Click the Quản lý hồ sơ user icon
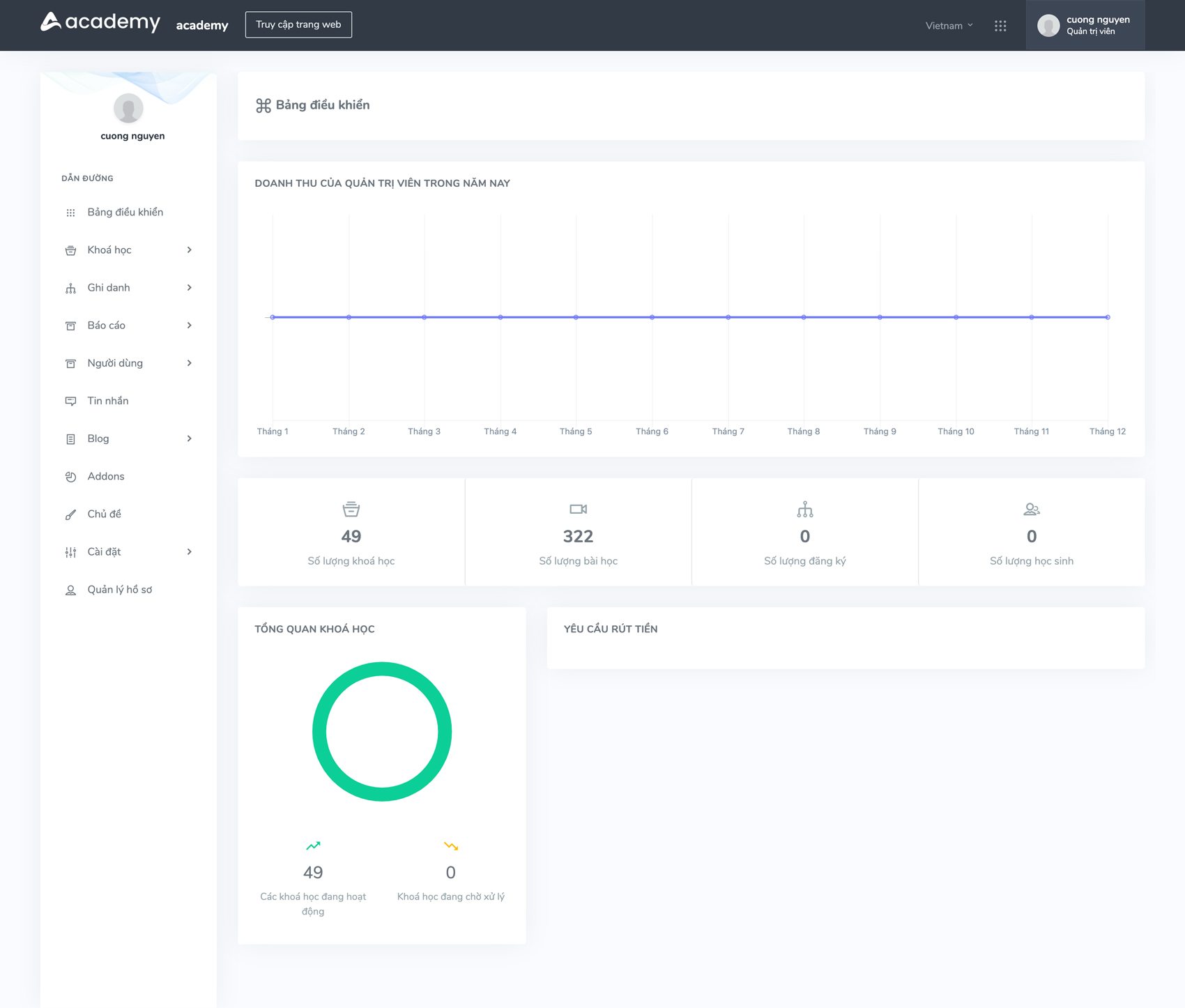 point(70,590)
